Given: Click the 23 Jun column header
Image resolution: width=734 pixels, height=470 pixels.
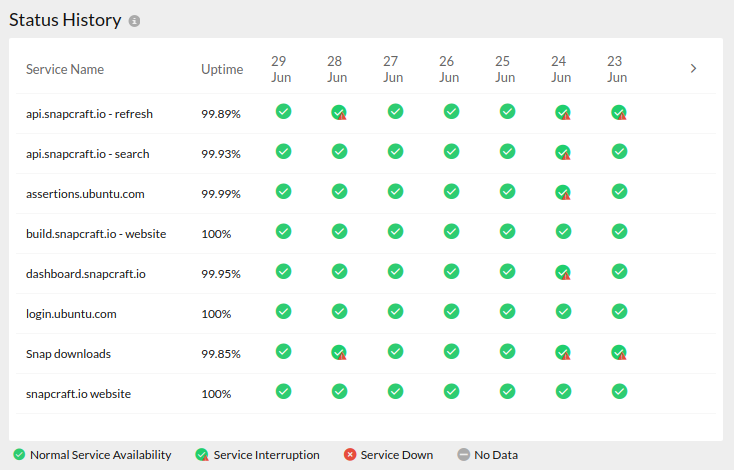Looking at the screenshot, I should coord(617,69).
